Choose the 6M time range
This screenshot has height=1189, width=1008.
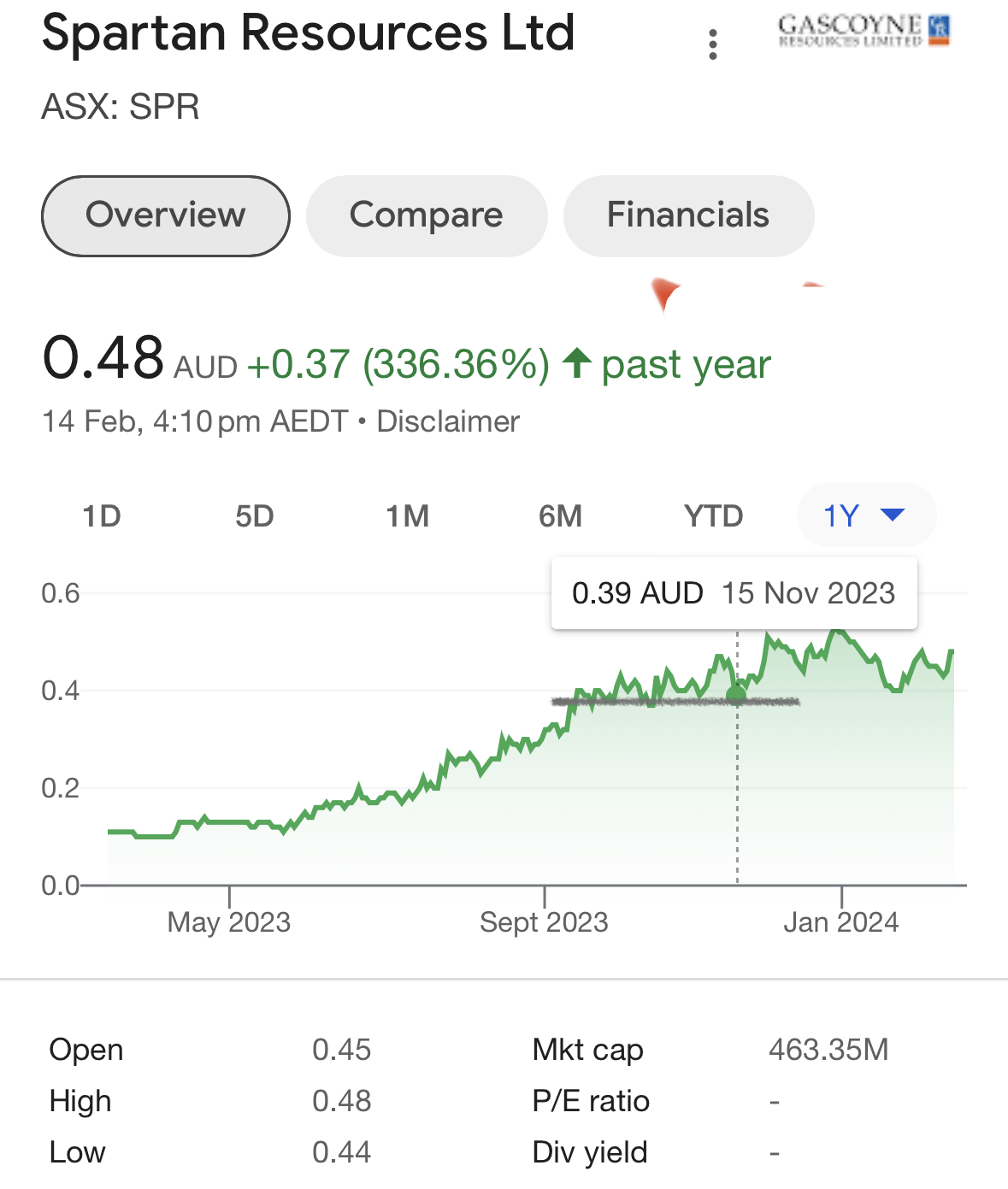click(x=560, y=516)
